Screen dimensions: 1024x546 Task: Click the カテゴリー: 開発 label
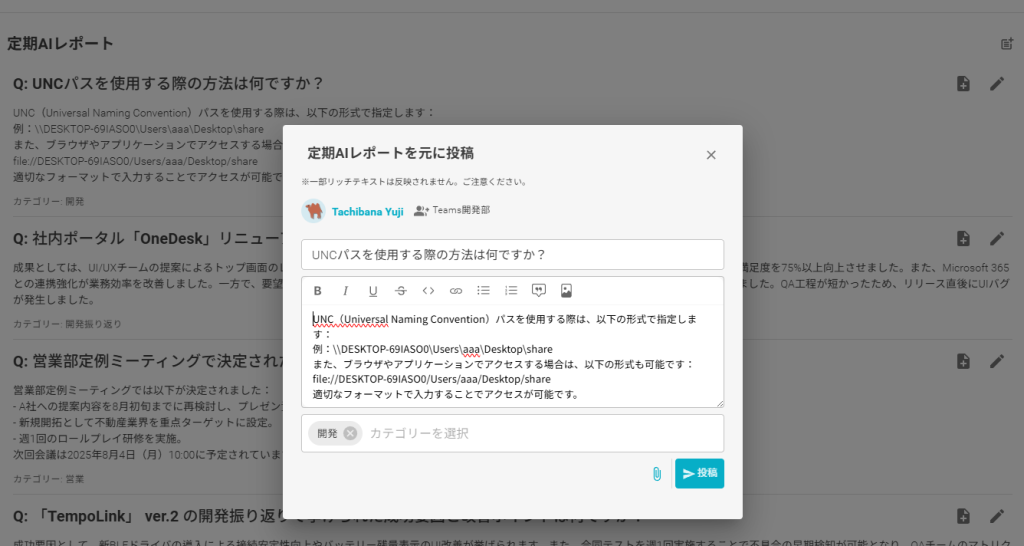48,201
